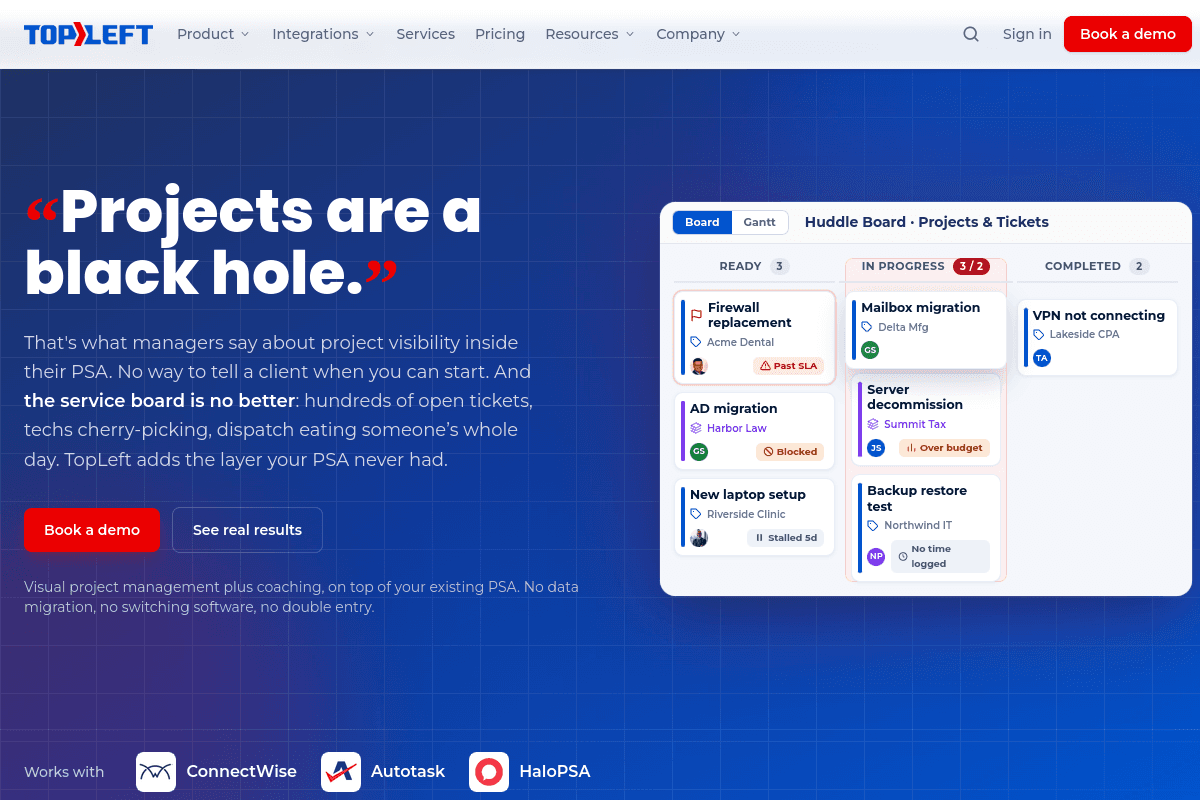Click the layers icon beside Summit Tax
This screenshot has height=800, width=1200.
(873, 424)
